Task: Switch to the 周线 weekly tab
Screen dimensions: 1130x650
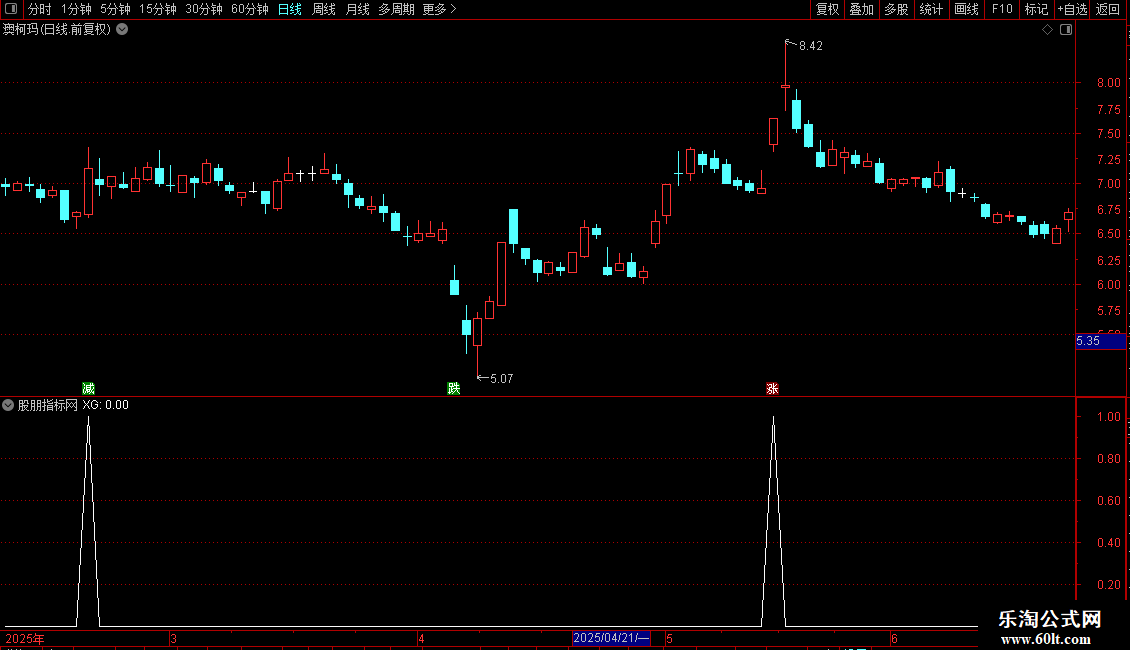Action: [324, 9]
